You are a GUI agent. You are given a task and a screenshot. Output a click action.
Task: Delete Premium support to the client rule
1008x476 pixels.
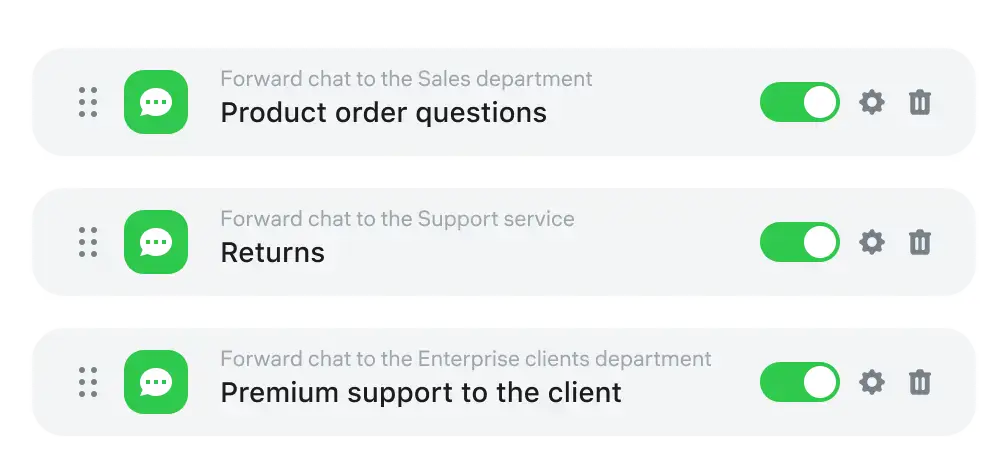920,382
